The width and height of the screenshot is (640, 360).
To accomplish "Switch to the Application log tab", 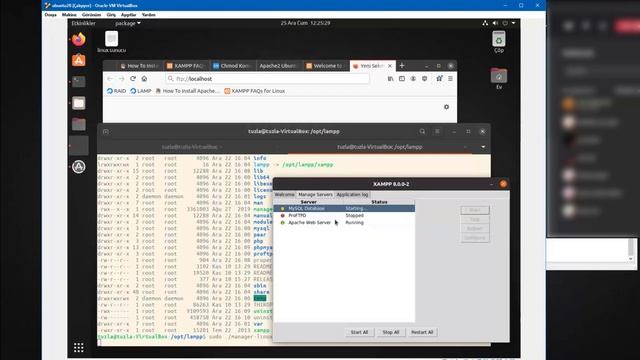I will pyautogui.click(x=352, y=195).
